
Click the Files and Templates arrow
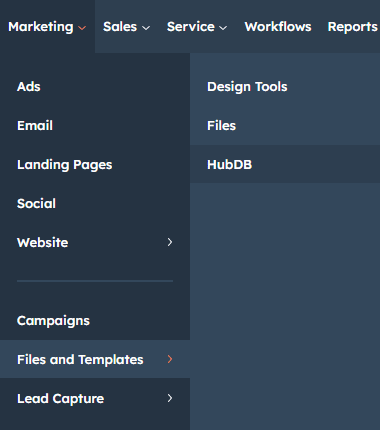coord(170,359)
